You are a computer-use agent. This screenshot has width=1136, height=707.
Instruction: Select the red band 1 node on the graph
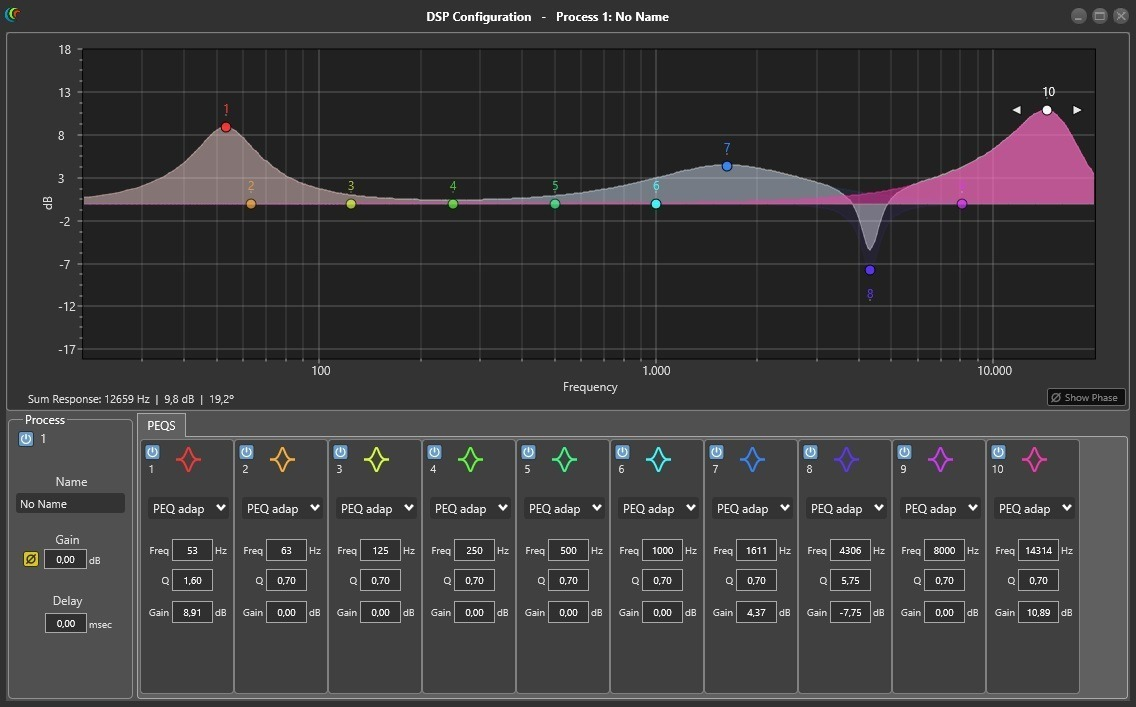(x=226, y=127)
